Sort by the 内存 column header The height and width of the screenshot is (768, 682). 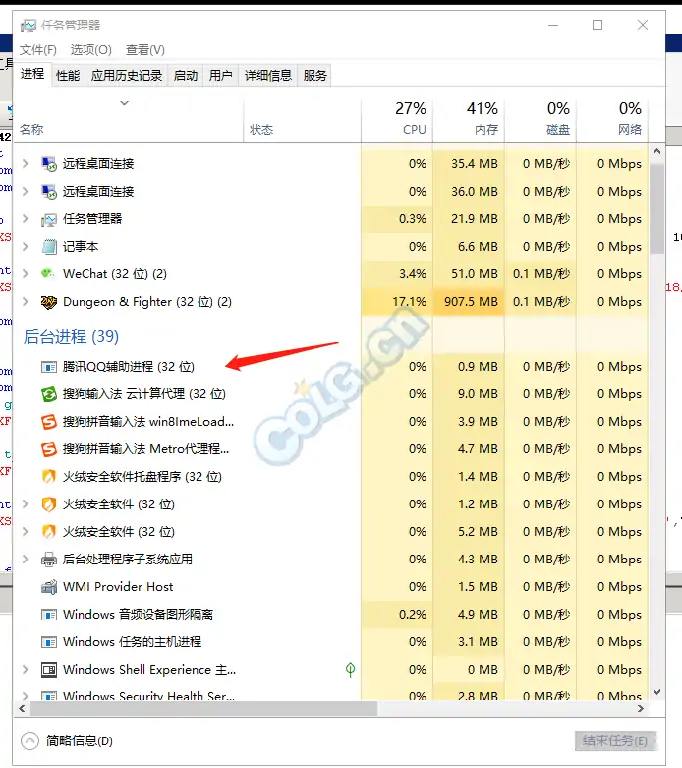[x=468, y=119]
